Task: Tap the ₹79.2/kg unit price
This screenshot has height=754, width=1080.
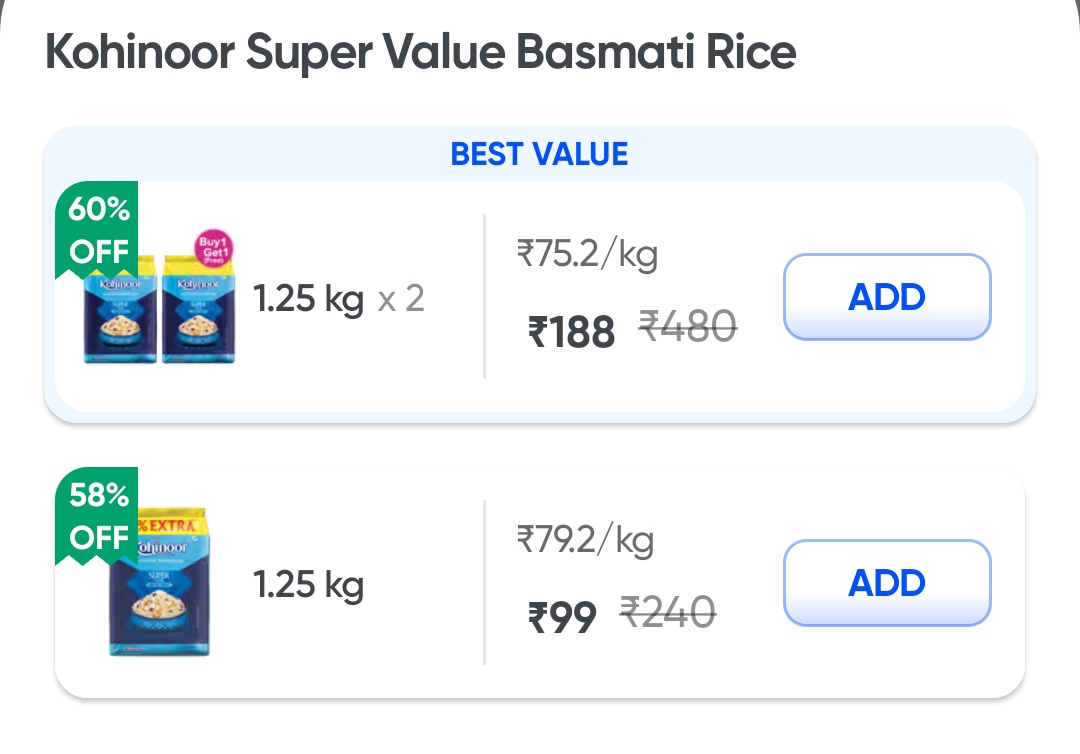Action: (585, 541)
